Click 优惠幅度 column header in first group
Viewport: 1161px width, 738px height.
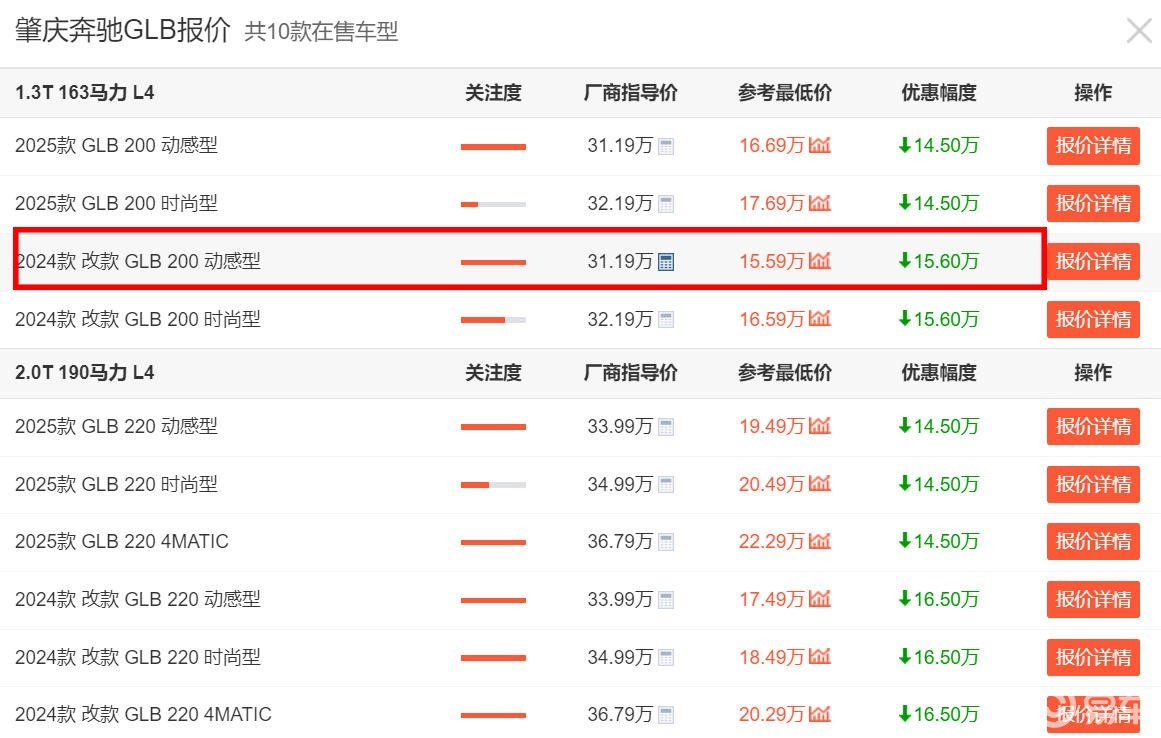pos(938,93)
